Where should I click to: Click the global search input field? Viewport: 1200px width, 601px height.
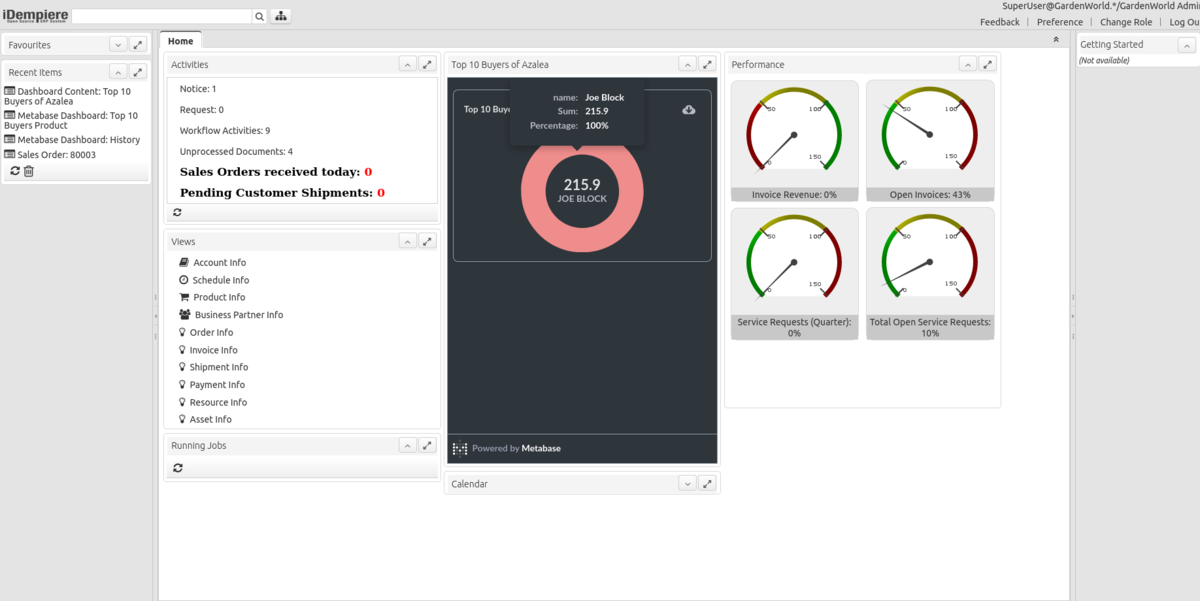click(x=161, y=17)
